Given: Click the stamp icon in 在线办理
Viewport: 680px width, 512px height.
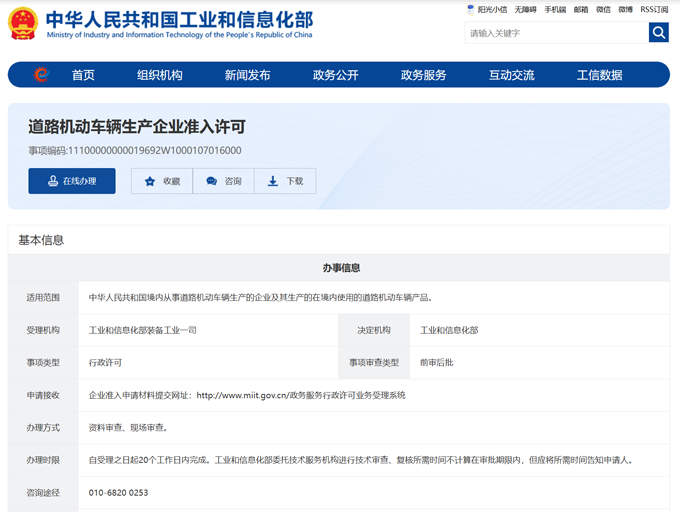Looking at the screenshot, I should tap(53, 181).
